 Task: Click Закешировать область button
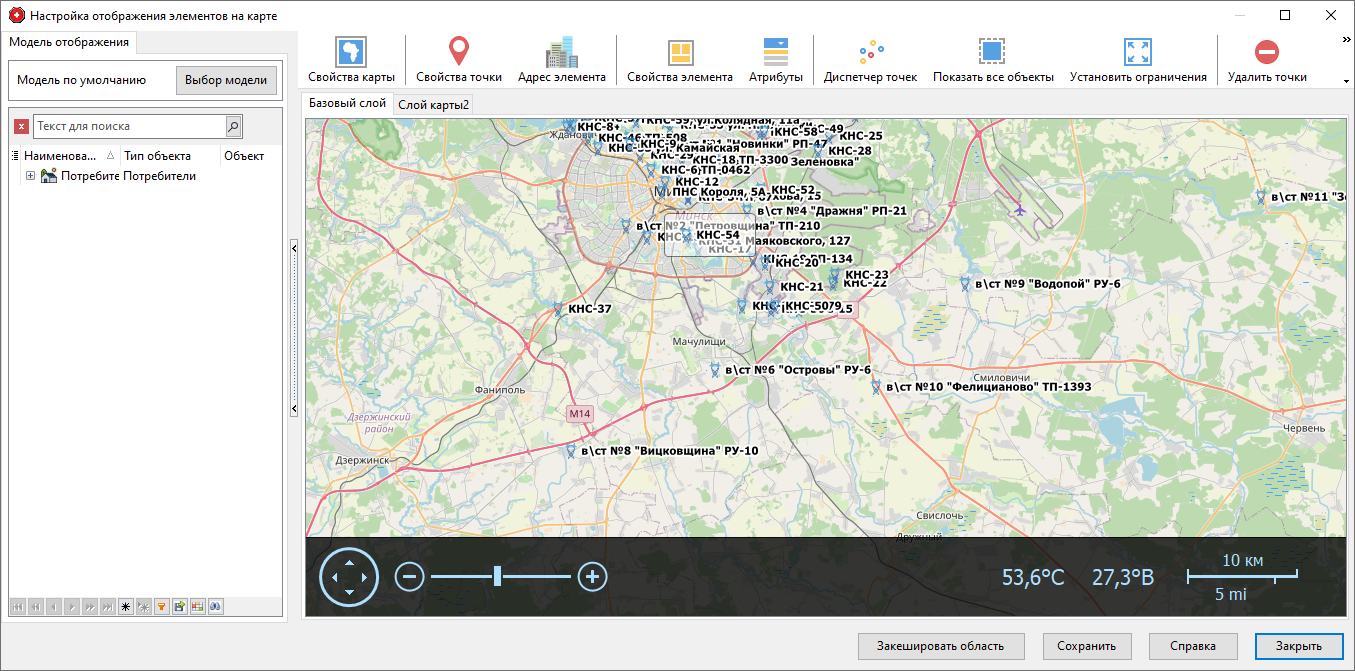941,646
